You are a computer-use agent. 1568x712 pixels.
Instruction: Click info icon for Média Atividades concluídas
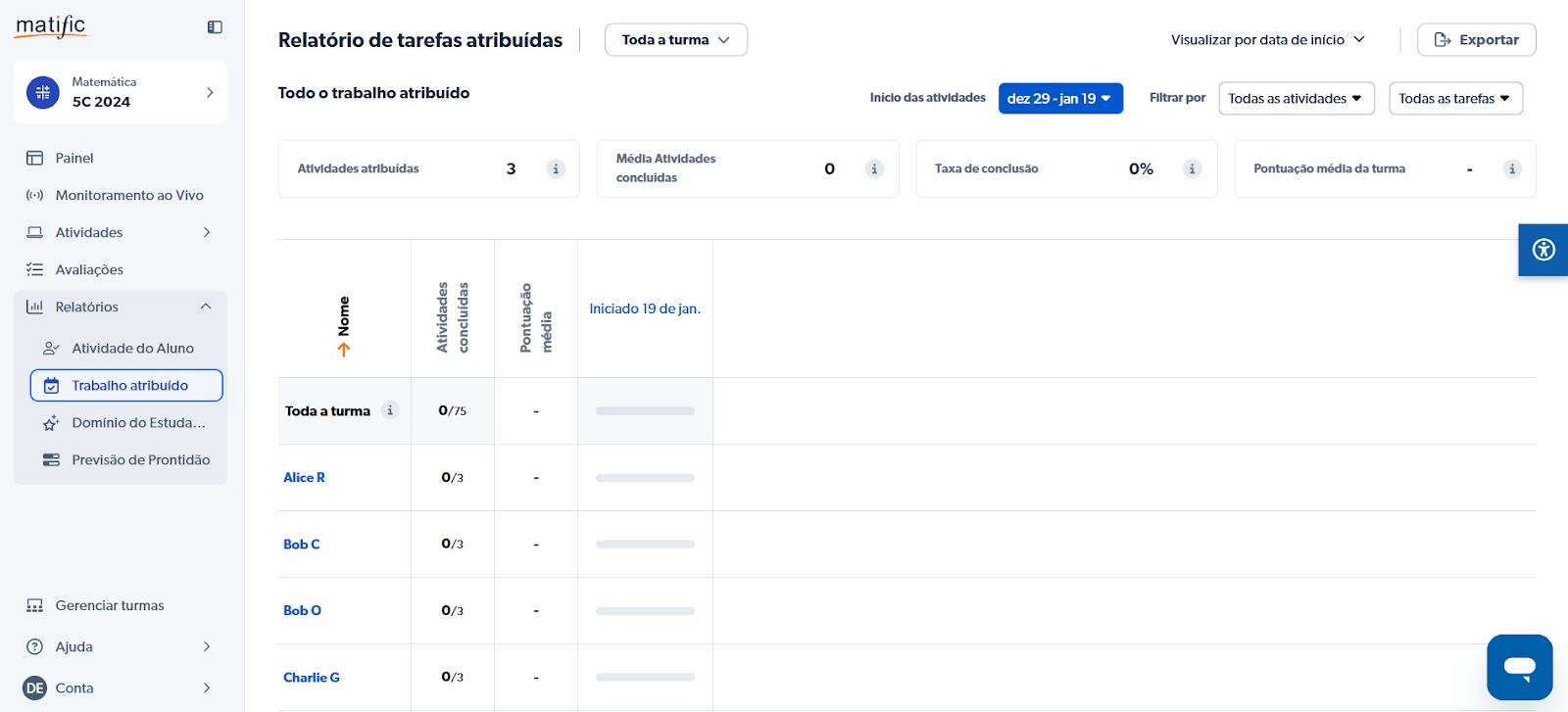[x=874, y=168]
